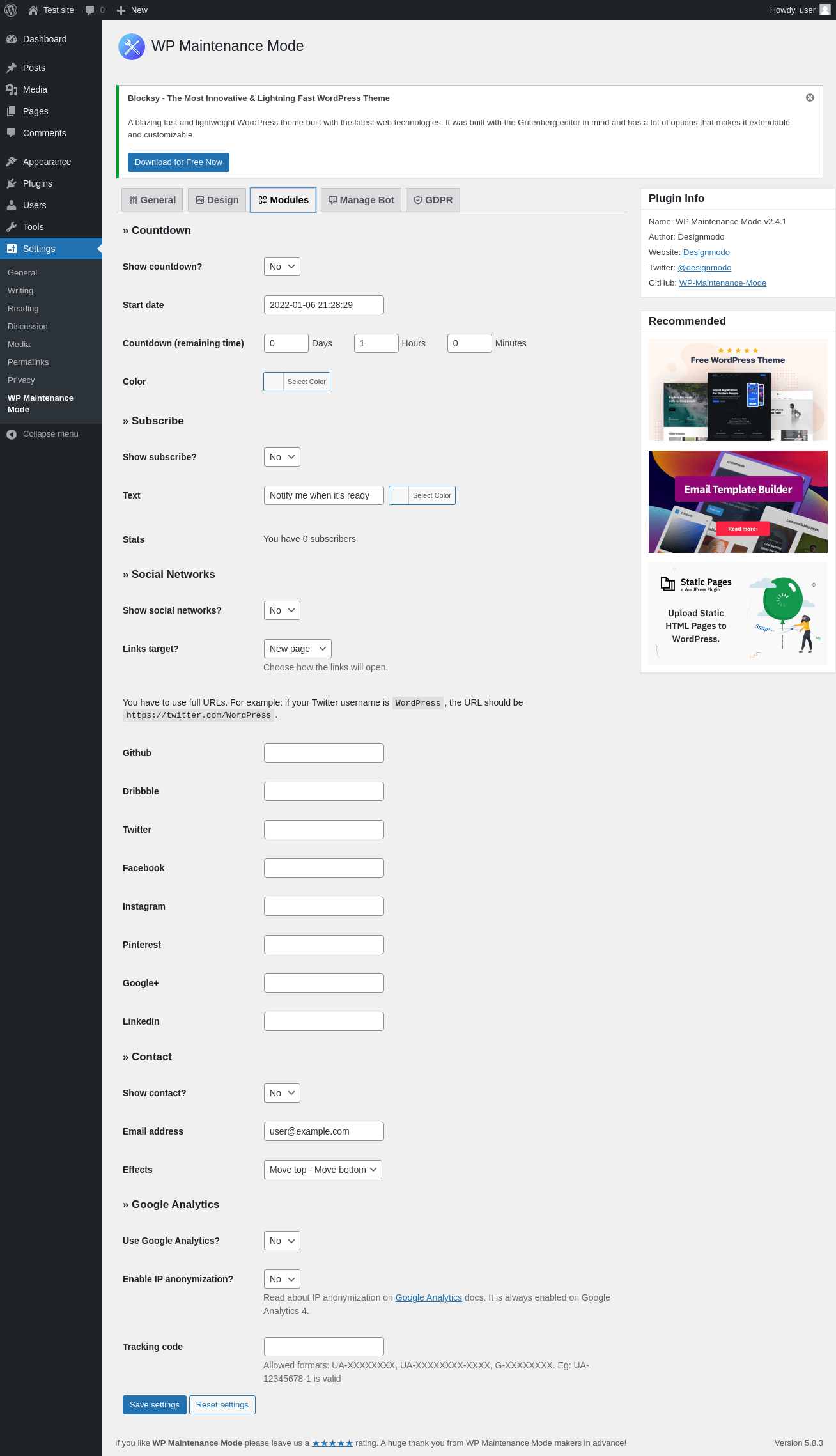
Task: Open the Enable IP anonymization dropdown
Action: pyautogui.click(x=282, y=1279)
